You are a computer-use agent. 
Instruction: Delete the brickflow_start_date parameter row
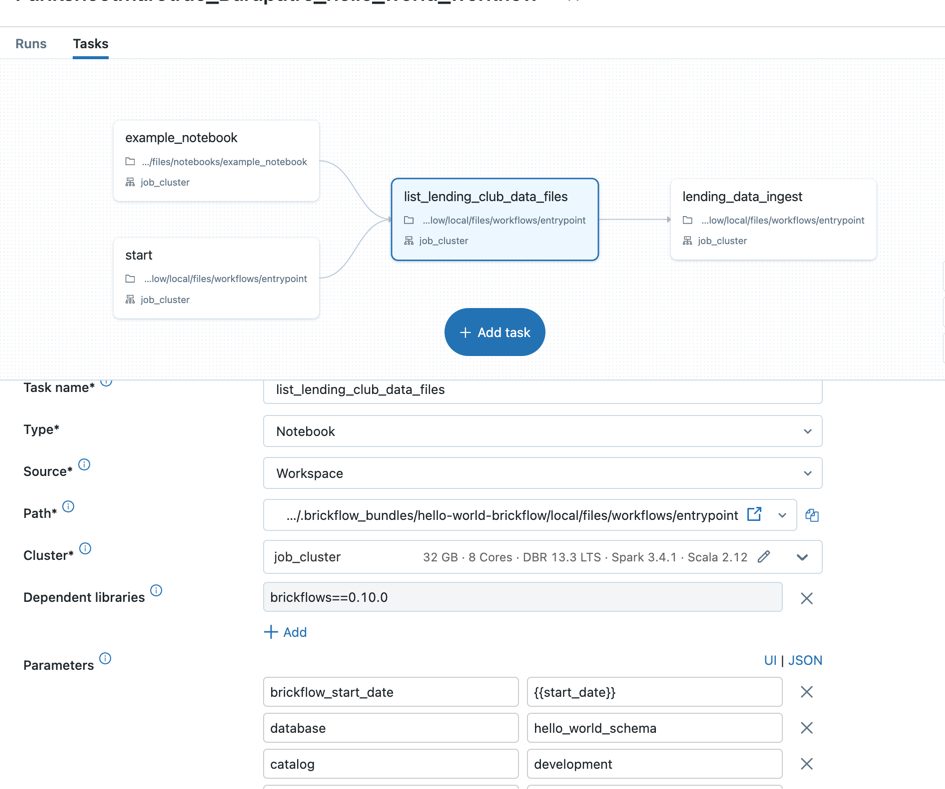point(807,692)
